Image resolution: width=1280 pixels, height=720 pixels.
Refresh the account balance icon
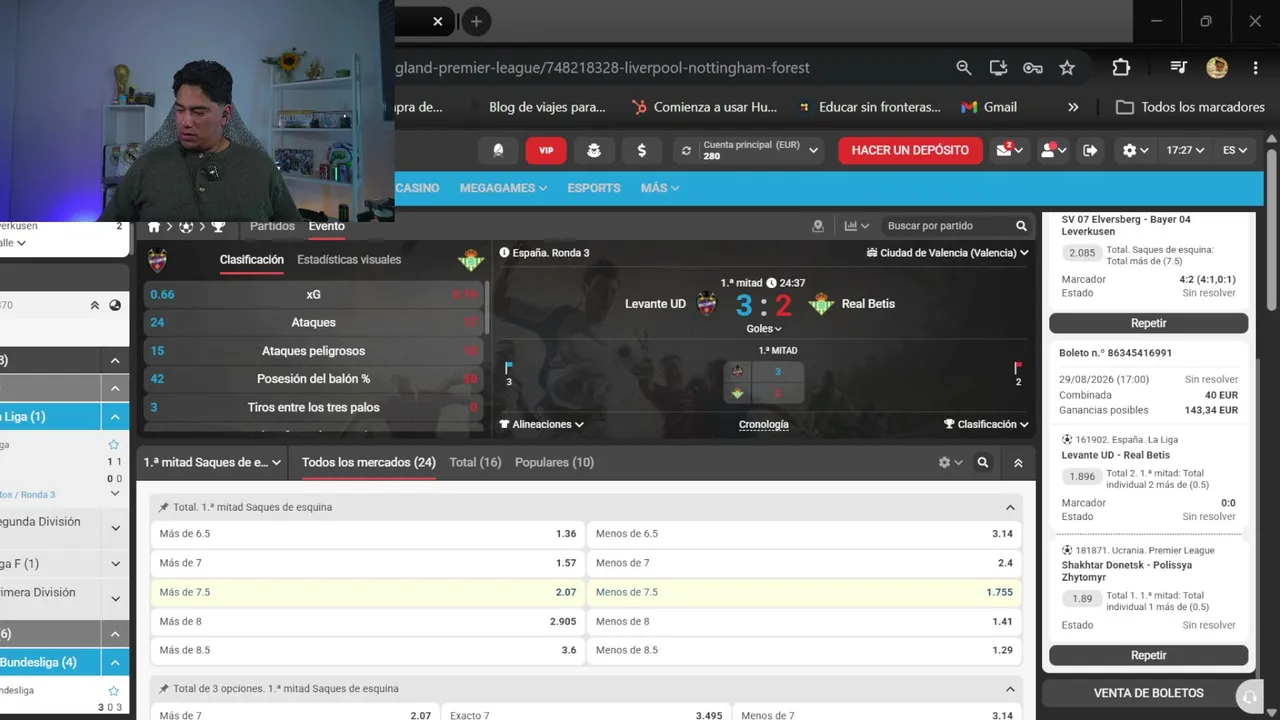coord(686,151)
